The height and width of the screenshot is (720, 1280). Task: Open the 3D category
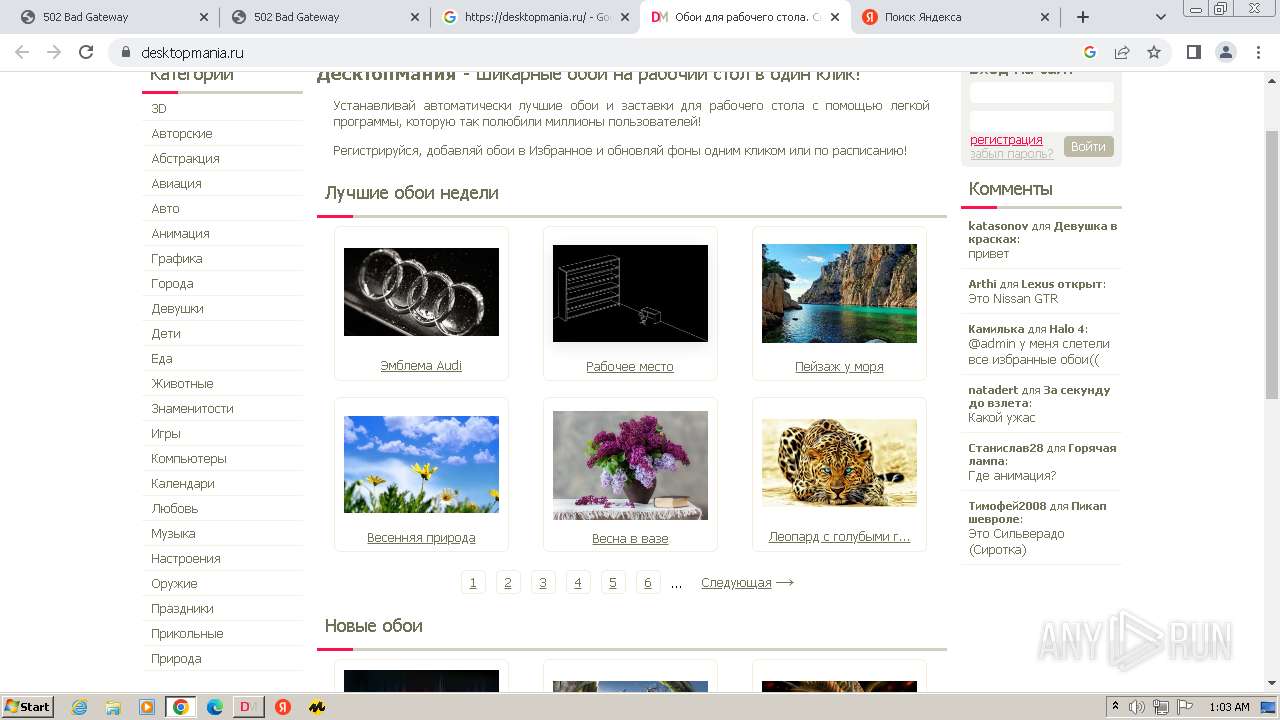click(x=159, y=108)
